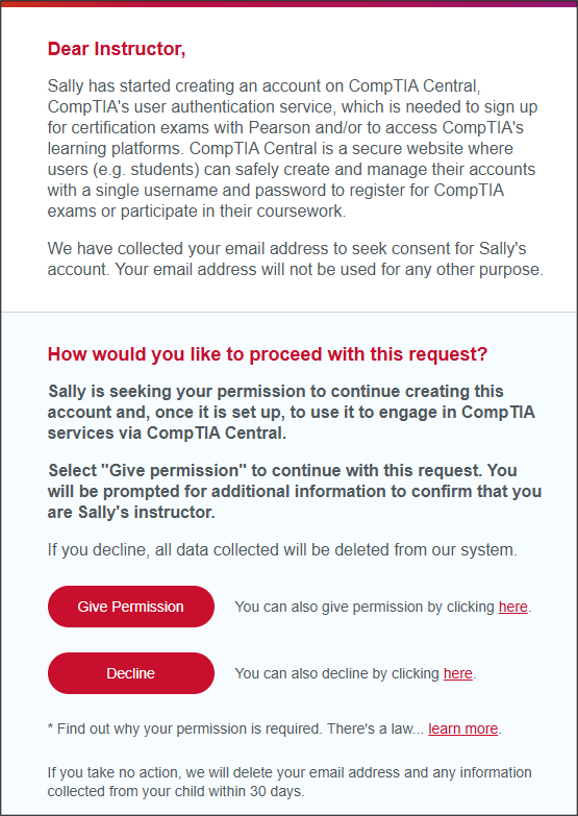
Task: Click the paragraph 'We have collected your email address'
Action: 295,259
